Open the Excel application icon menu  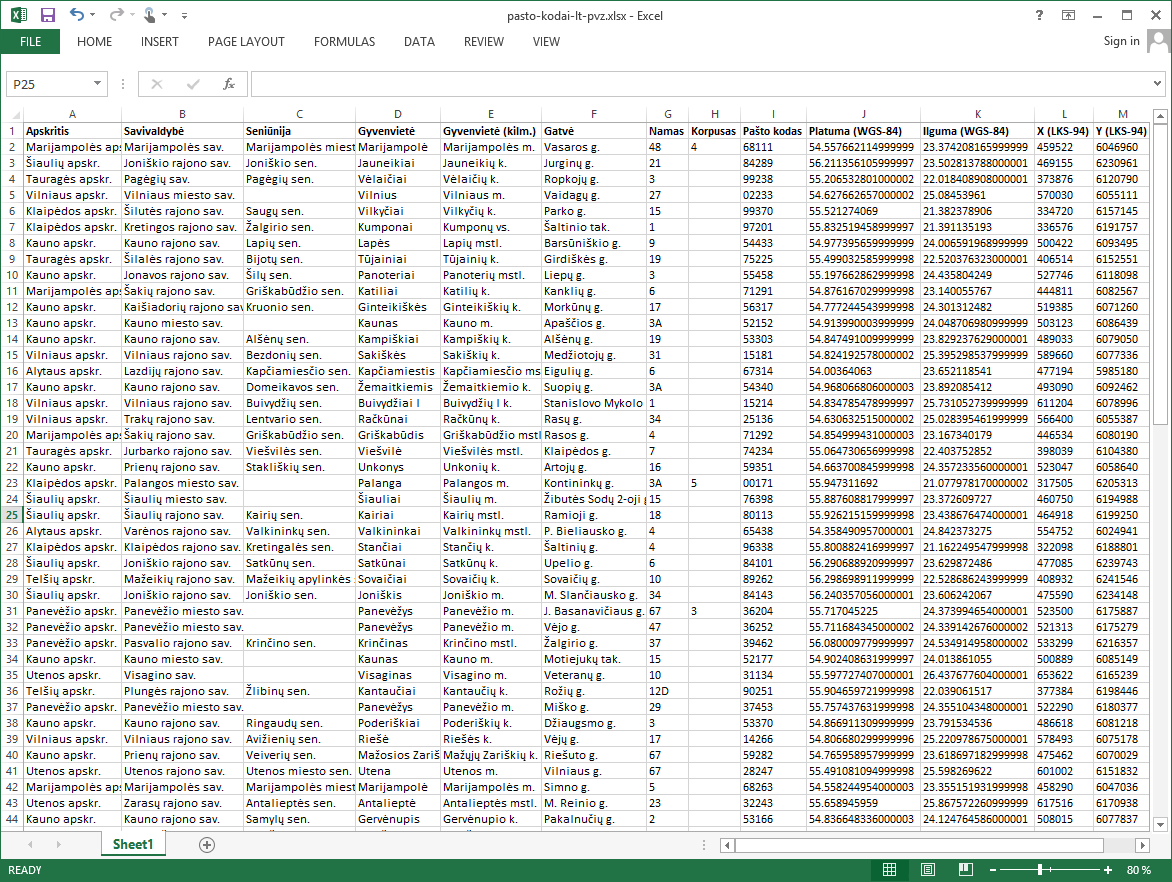(19, 15)
